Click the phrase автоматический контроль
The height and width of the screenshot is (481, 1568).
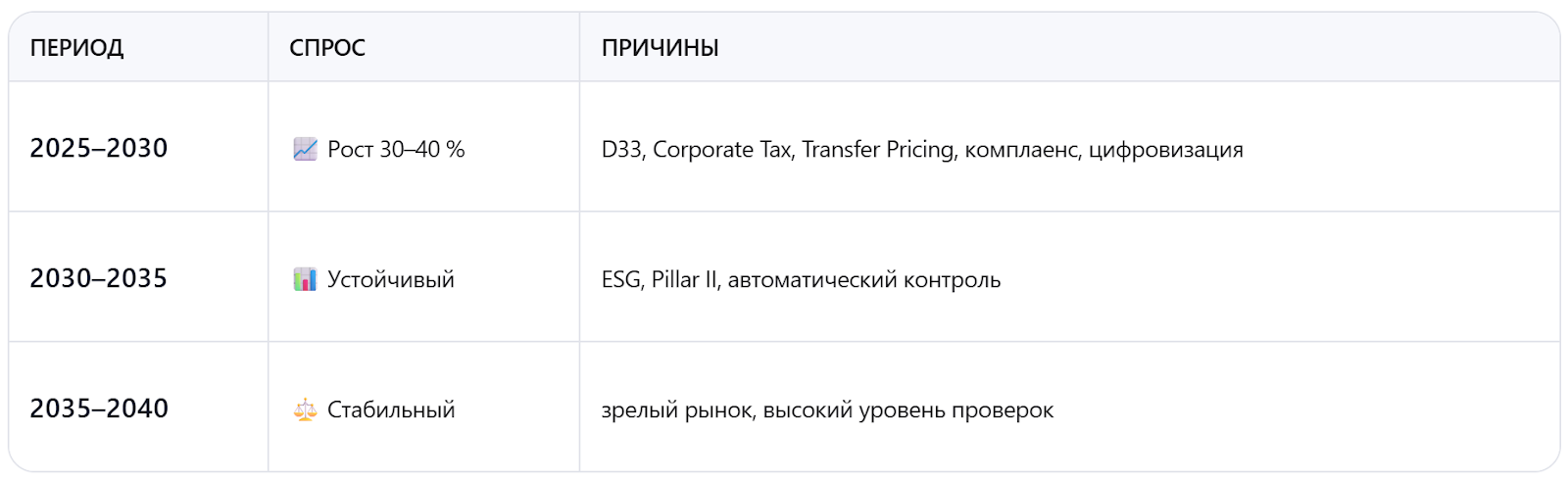pyautogui.click(x=863, y=279)
